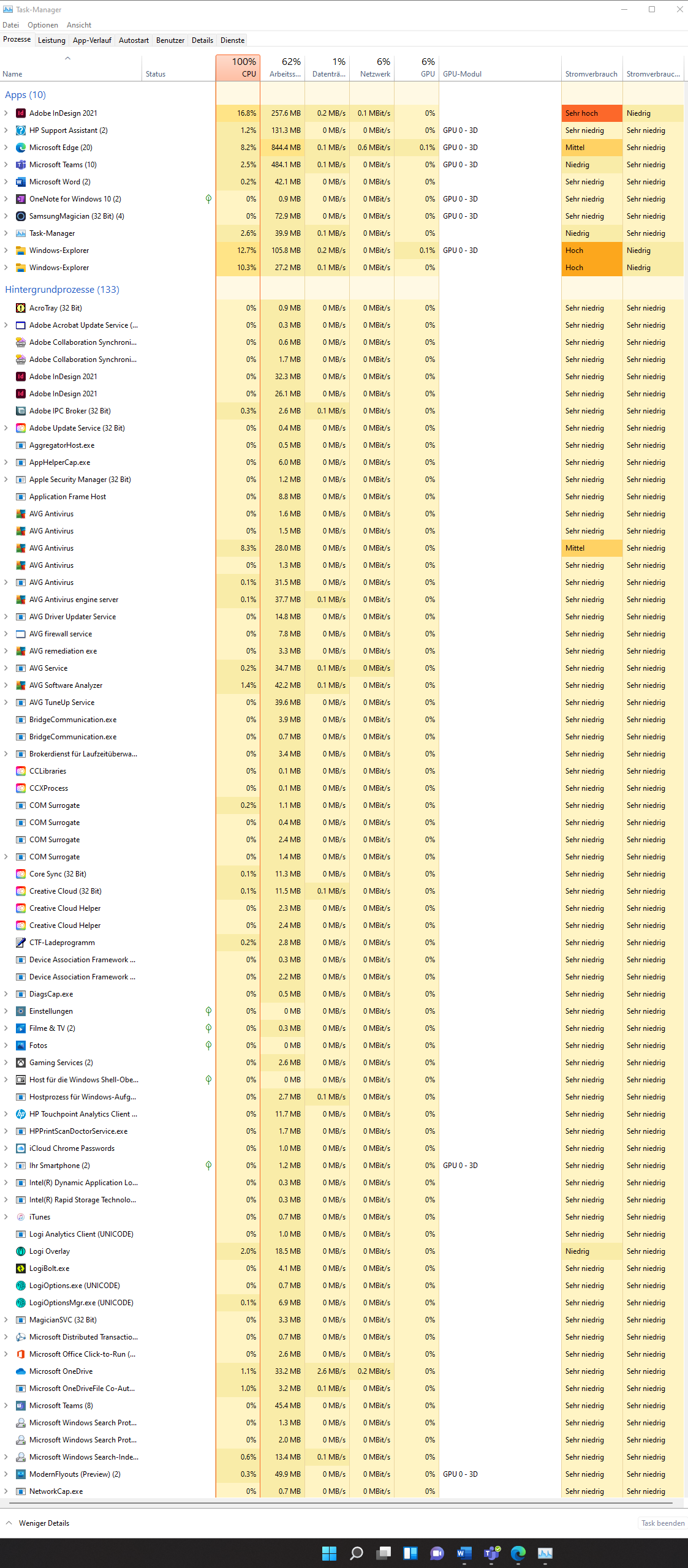Select the 'Sehr hoch' Stromverbrauch cell
The width and height of the screenshot is (688, 1568).
pos(592,113)
